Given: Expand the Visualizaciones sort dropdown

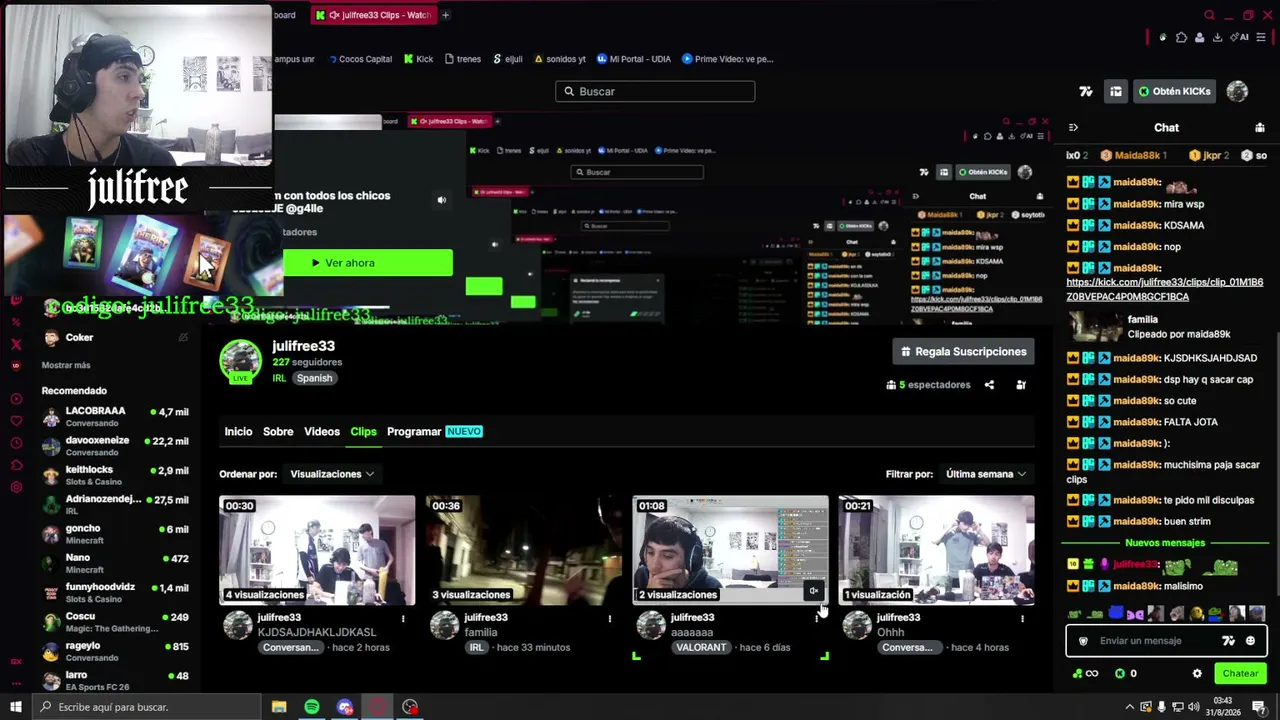Looking at the screenshot, I should click(331, 474).
